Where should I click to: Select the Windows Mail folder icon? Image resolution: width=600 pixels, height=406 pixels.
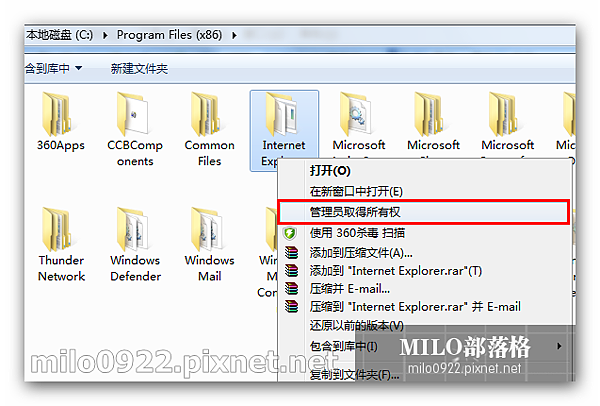pyautogui.click(x=207, y=230)
